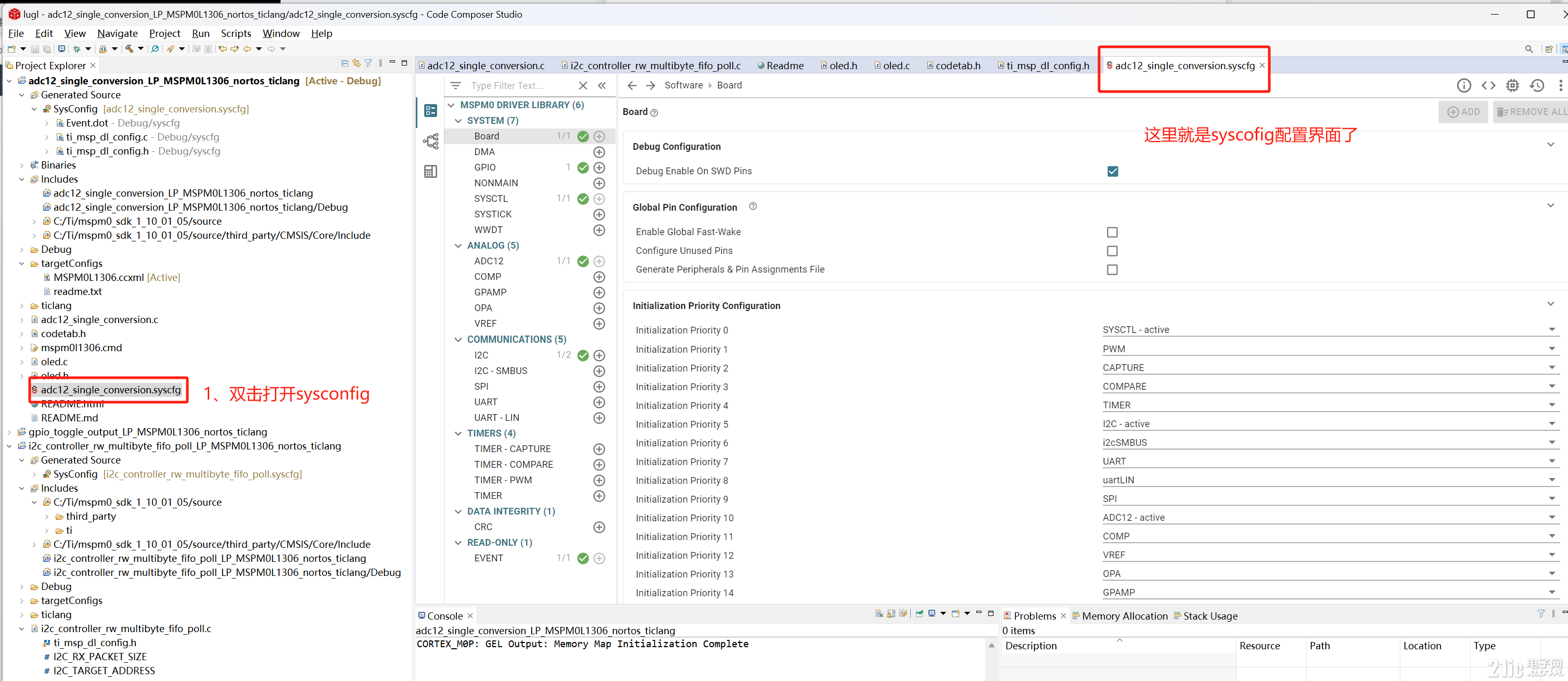Select MSPM0L1306.ccxml target config
This screenshot has height=681, width=1568.
[x=98, y=277]
